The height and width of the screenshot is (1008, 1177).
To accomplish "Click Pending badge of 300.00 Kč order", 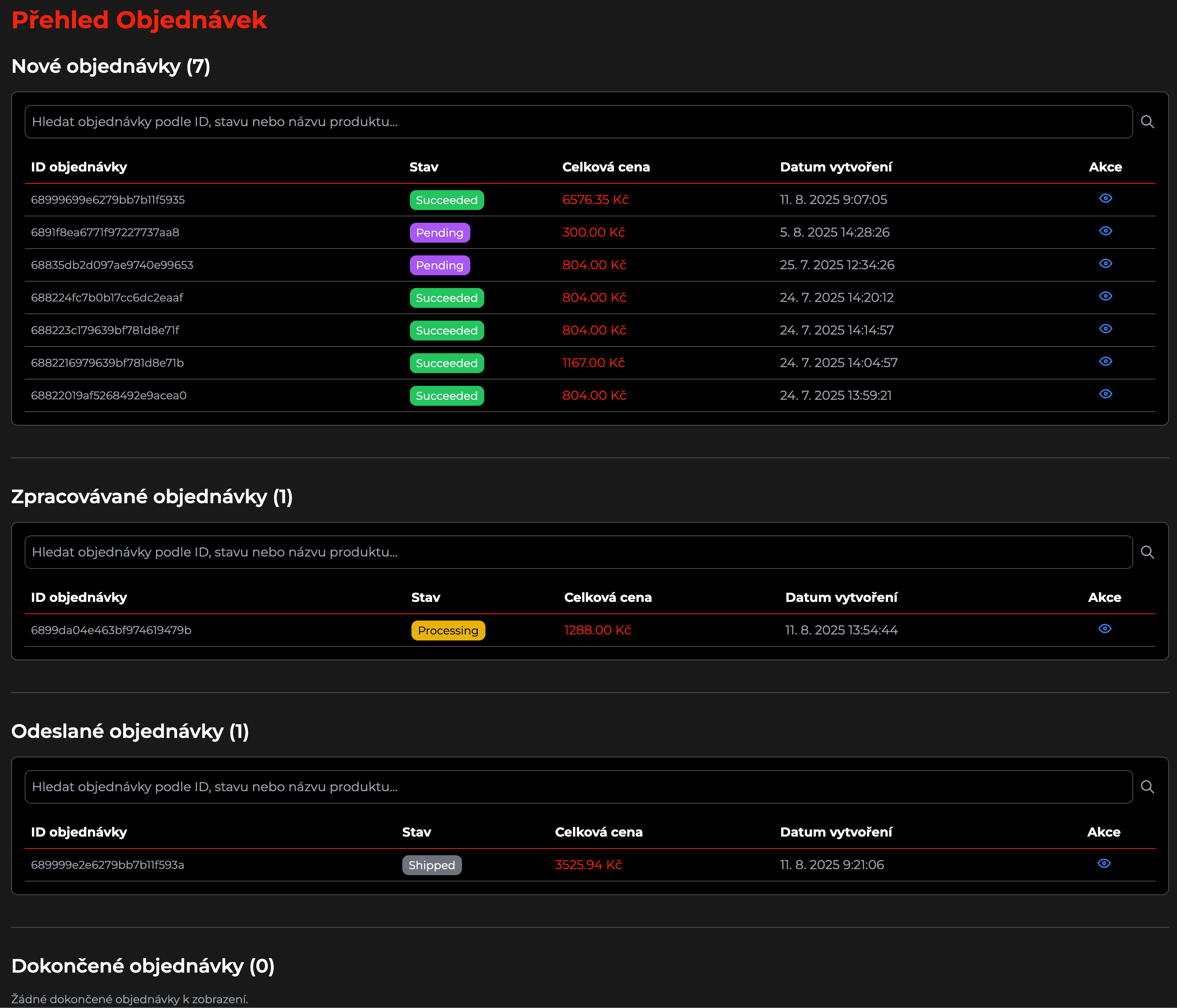I will [x=439, y=233].
